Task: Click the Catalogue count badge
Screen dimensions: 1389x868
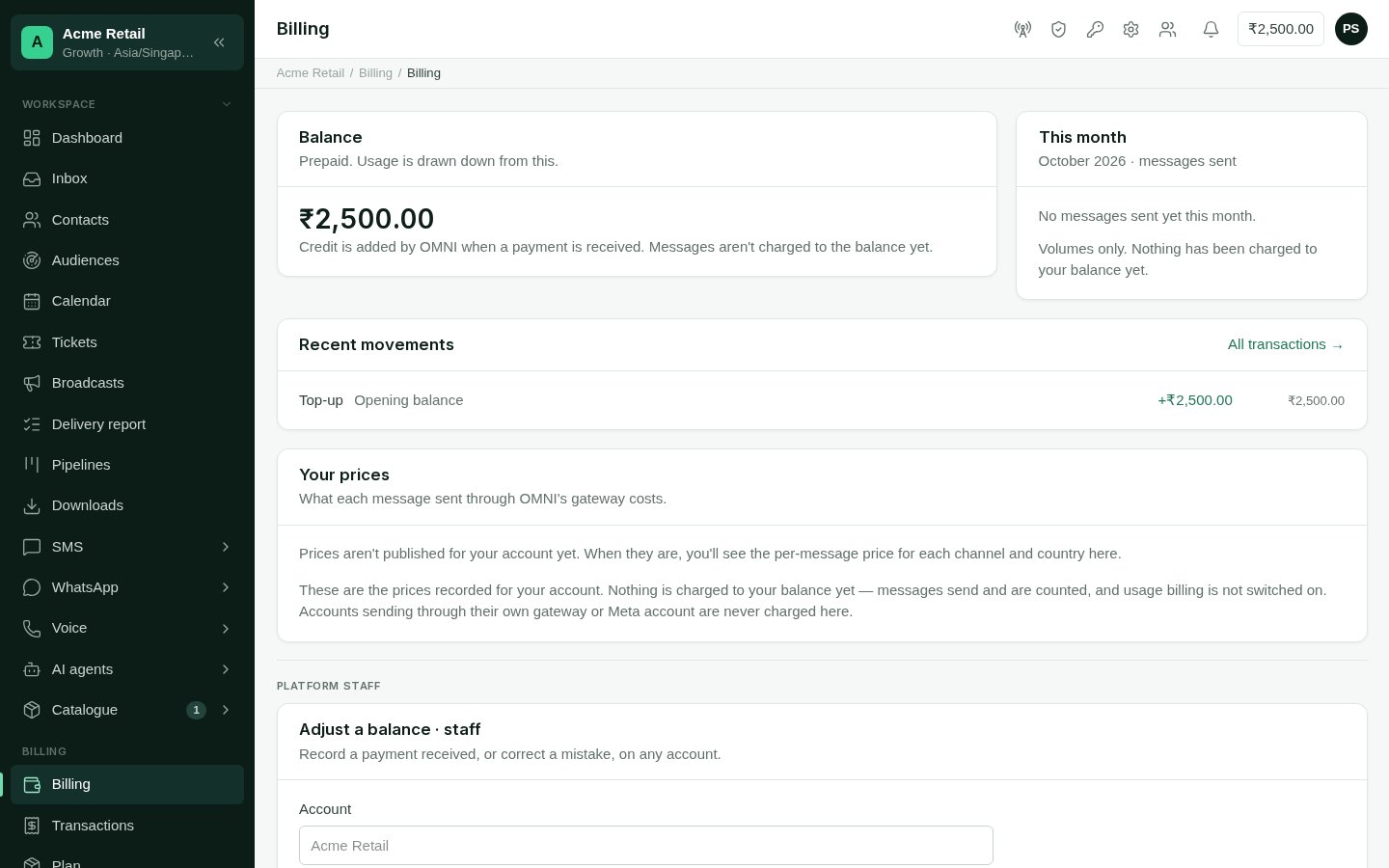Action: [x=196, y=710]
